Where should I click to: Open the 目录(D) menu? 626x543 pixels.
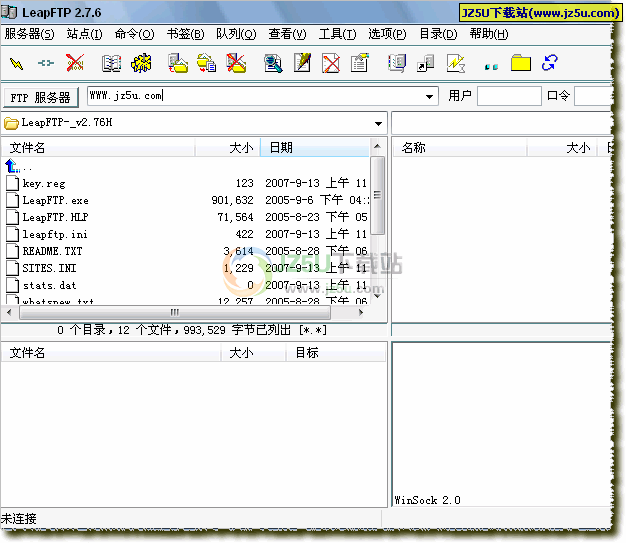coord(438,34)
